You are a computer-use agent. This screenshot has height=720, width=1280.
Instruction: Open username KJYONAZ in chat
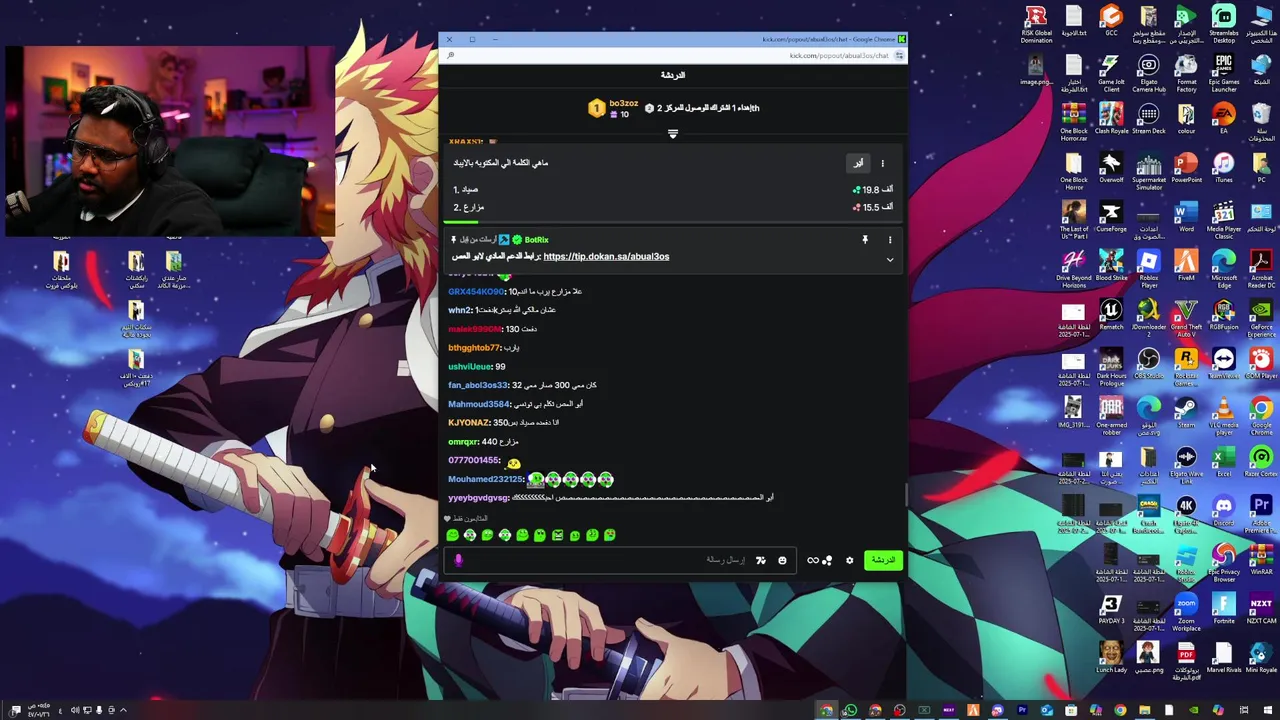[x=468, y=423]
